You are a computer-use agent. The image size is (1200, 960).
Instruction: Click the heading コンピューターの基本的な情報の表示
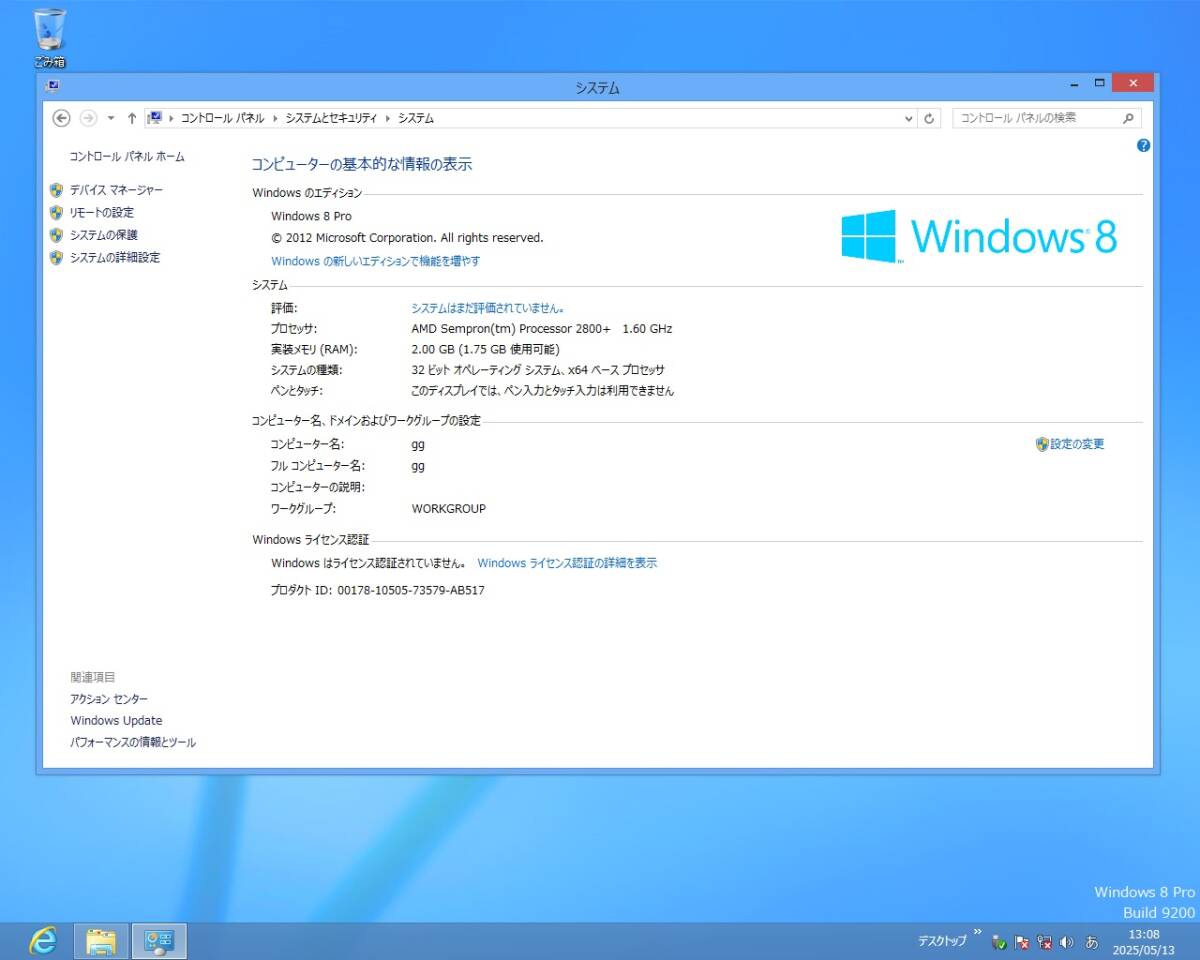(361, 165)
